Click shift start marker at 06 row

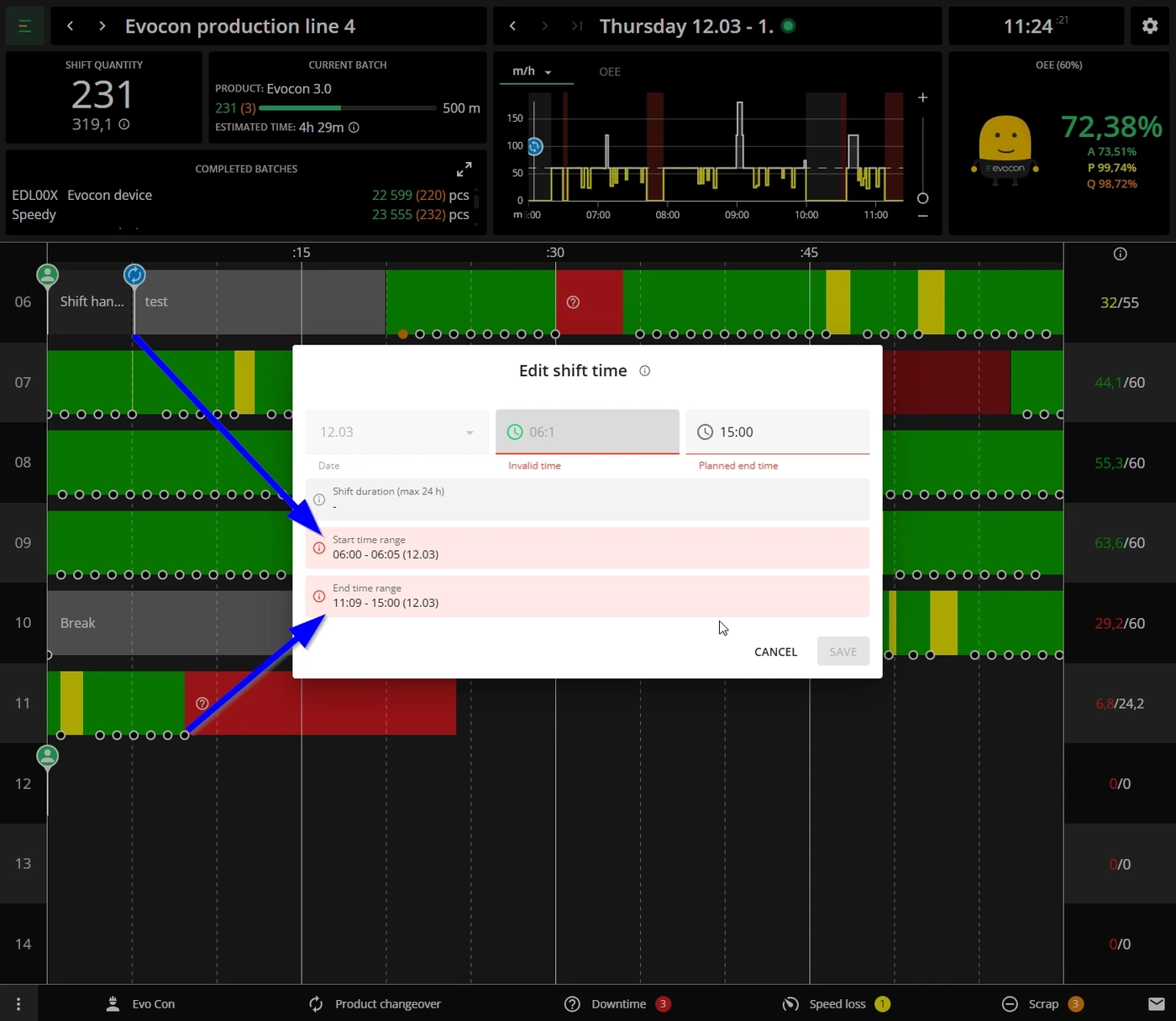point(48,275)
